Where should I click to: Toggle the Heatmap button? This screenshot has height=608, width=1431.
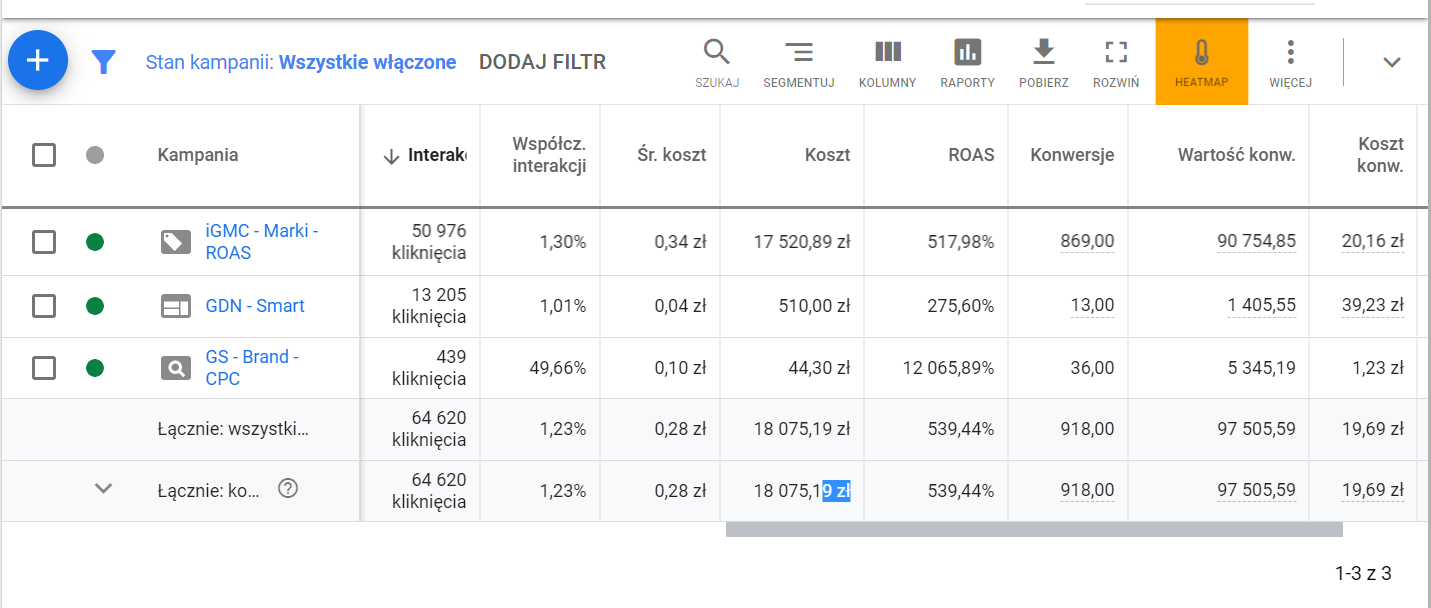point(1201,62)
